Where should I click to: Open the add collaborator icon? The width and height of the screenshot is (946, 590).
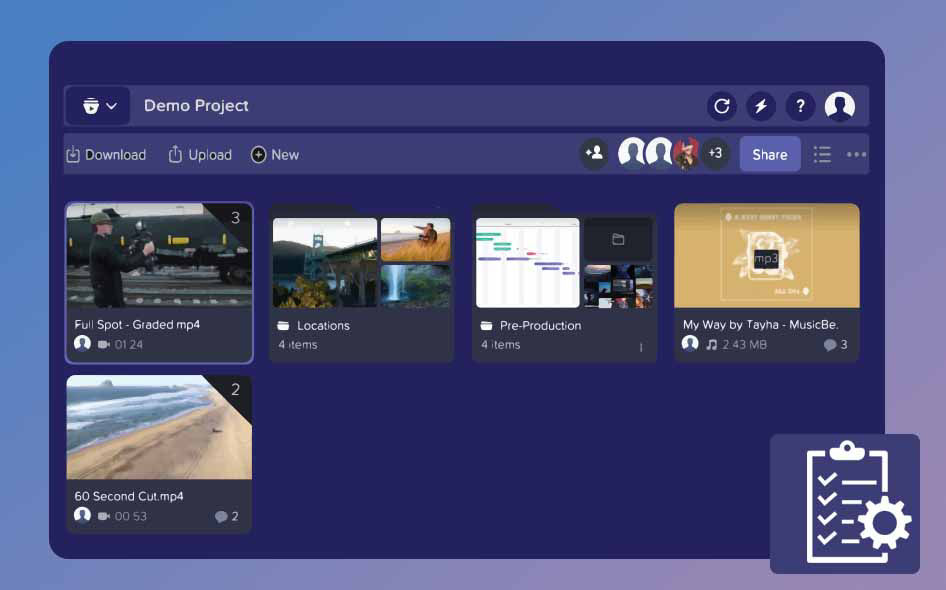[593, 153]
